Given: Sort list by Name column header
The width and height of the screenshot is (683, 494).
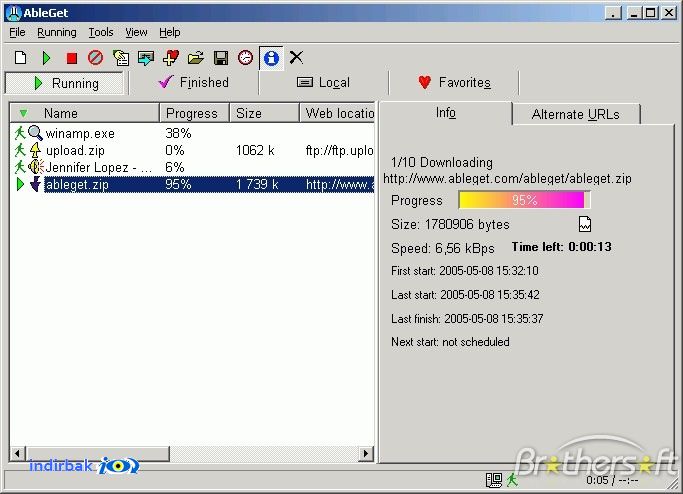Looking at the screenshot, I should [85, 113].
